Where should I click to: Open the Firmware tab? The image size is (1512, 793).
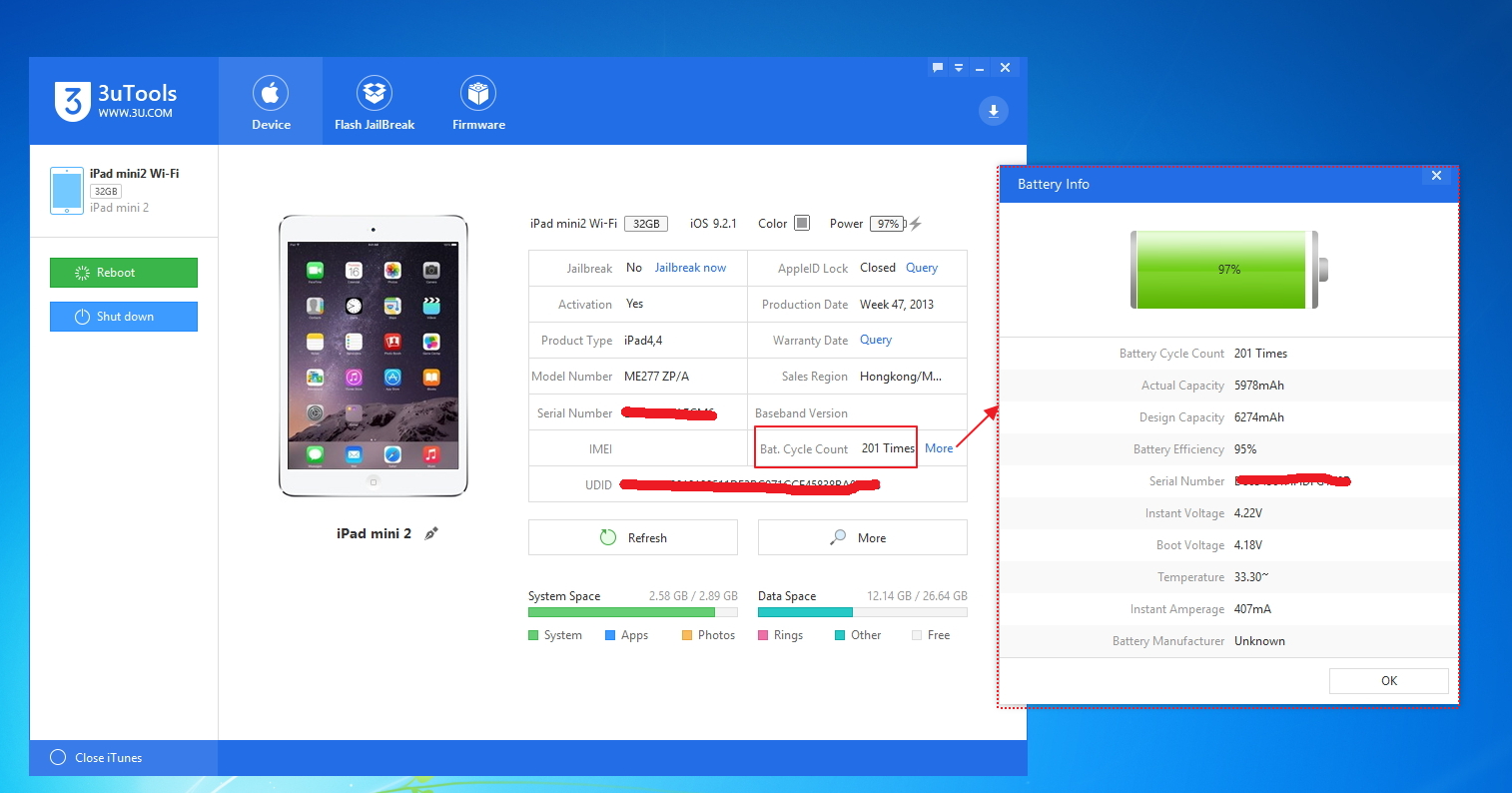point(478,103)
